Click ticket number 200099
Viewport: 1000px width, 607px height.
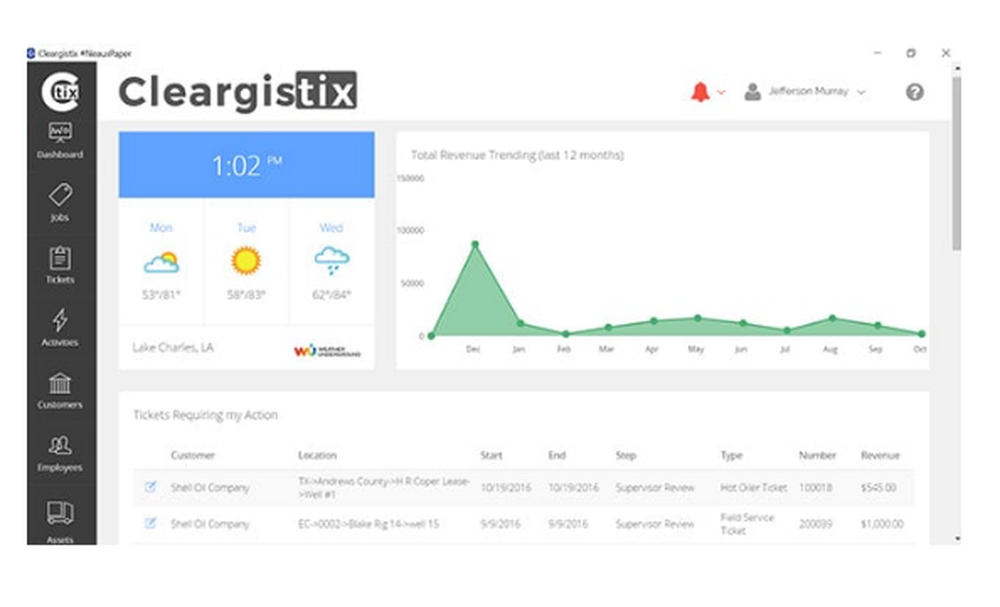(815, 524)
